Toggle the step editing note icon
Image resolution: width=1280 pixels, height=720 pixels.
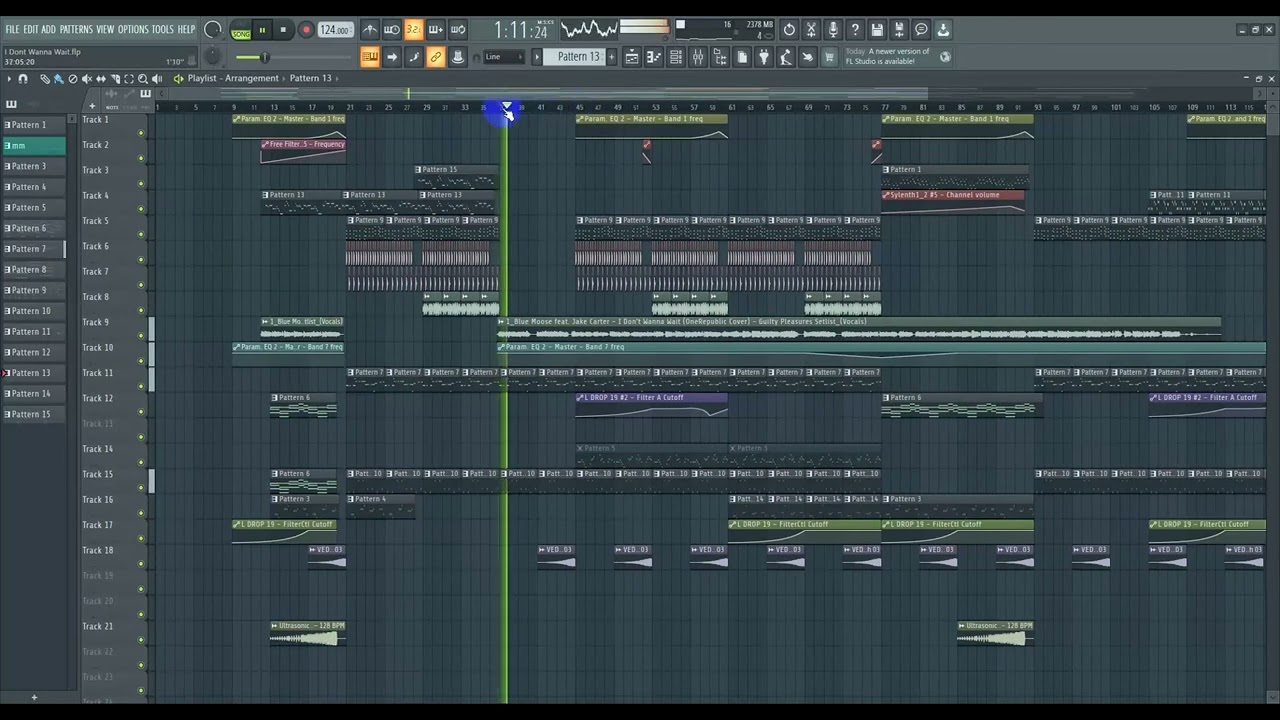tap(413, 57)
